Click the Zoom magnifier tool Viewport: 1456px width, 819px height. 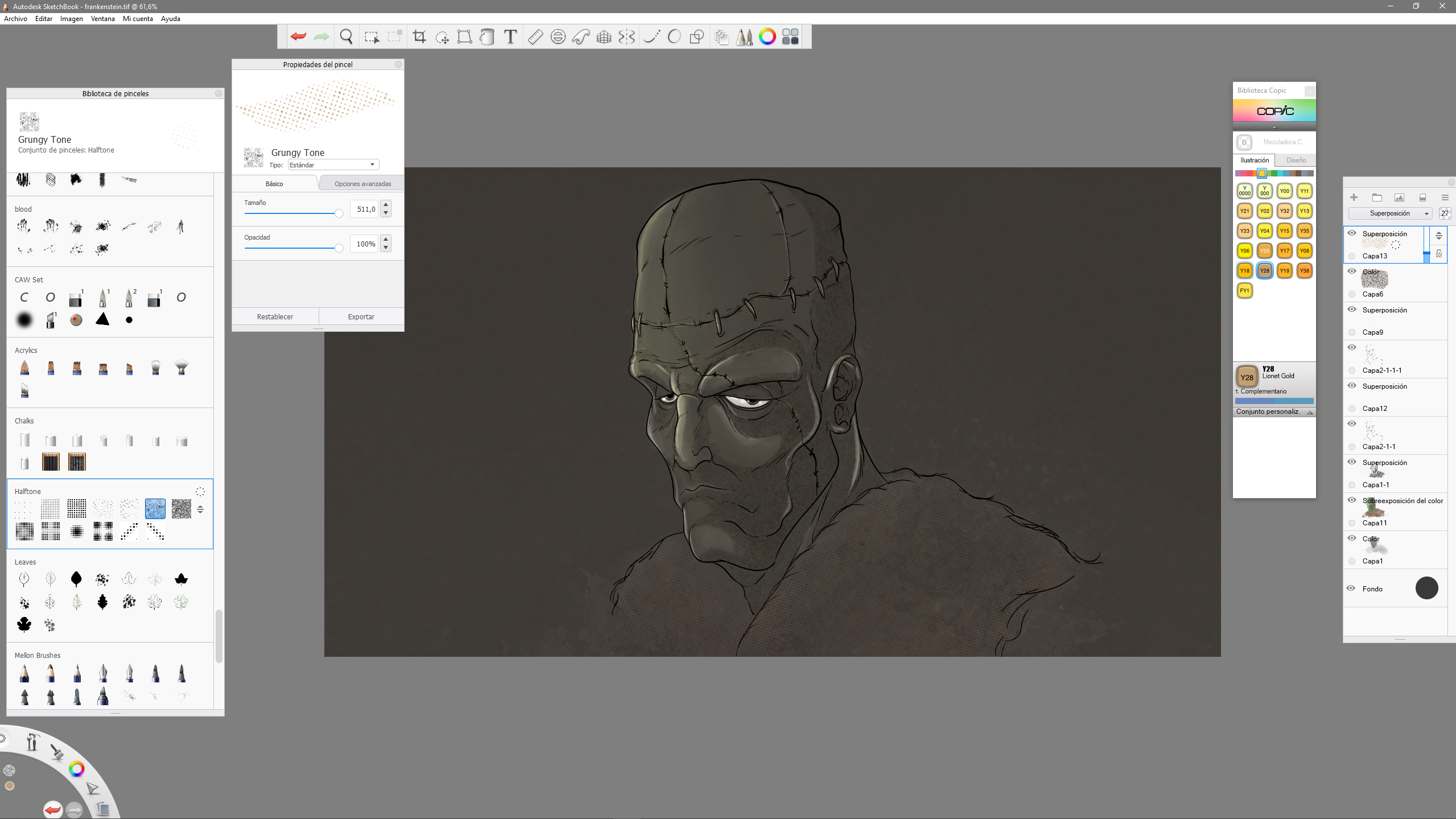pos(346,37)
